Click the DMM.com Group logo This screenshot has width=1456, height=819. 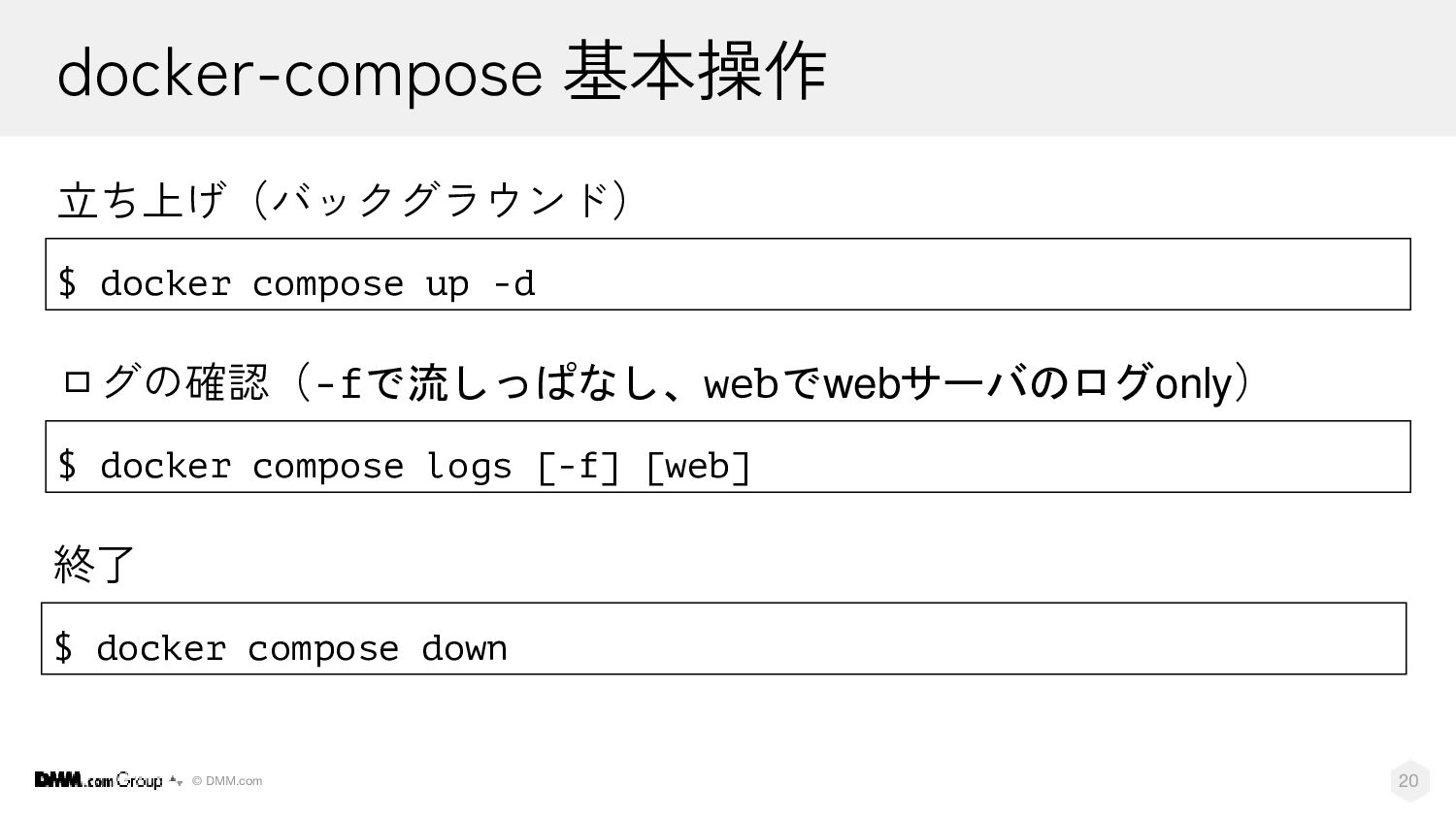[x=98, y=780]
